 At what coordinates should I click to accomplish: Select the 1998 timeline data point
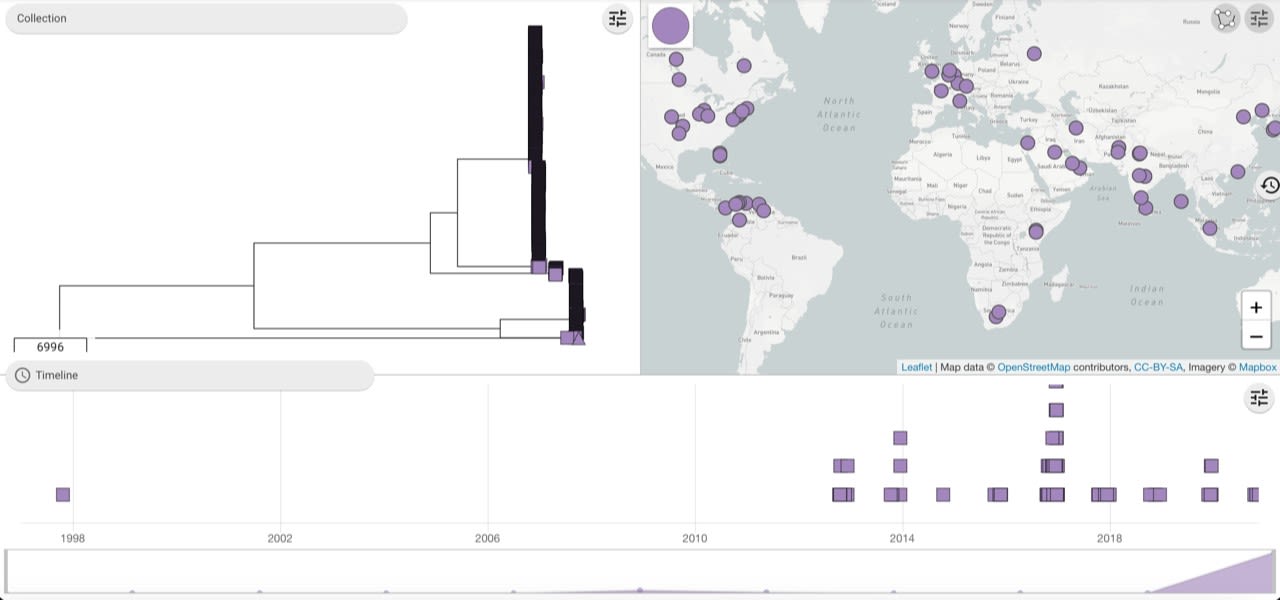[63, 495]
